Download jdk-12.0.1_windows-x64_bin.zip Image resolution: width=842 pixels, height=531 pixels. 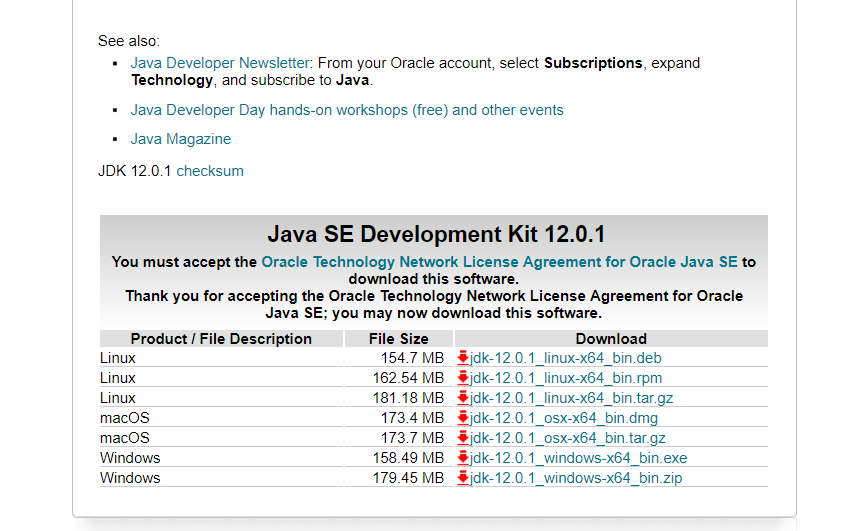pos(576,478)
